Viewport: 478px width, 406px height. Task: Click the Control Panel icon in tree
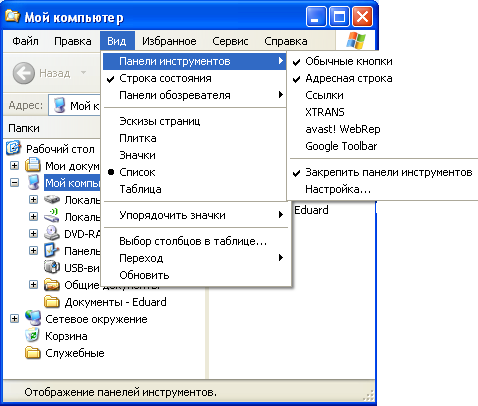click(52, 250)
